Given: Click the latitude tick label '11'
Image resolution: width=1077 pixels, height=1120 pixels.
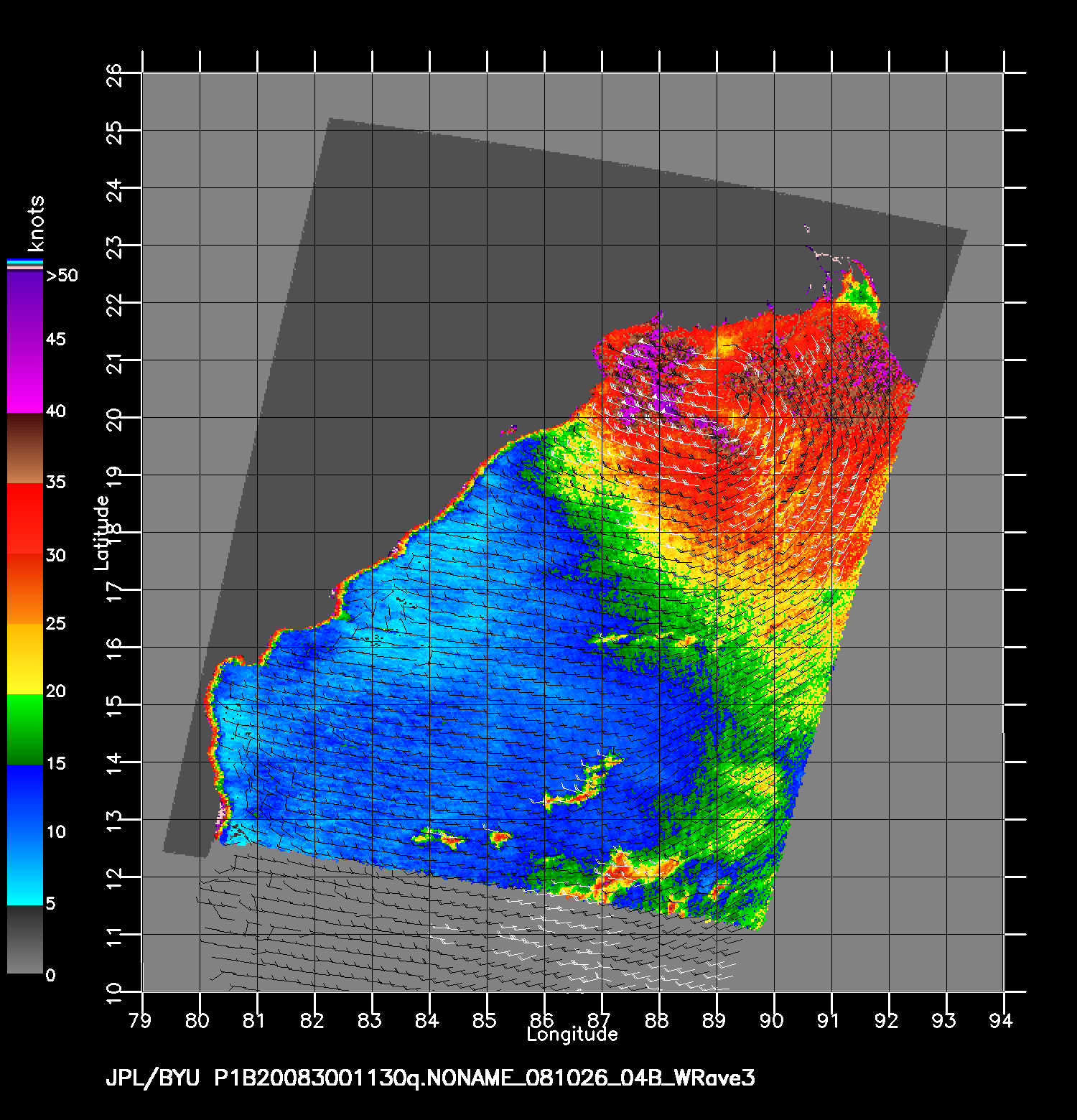Looking at the screenshot, I should (x=114, y=936).
